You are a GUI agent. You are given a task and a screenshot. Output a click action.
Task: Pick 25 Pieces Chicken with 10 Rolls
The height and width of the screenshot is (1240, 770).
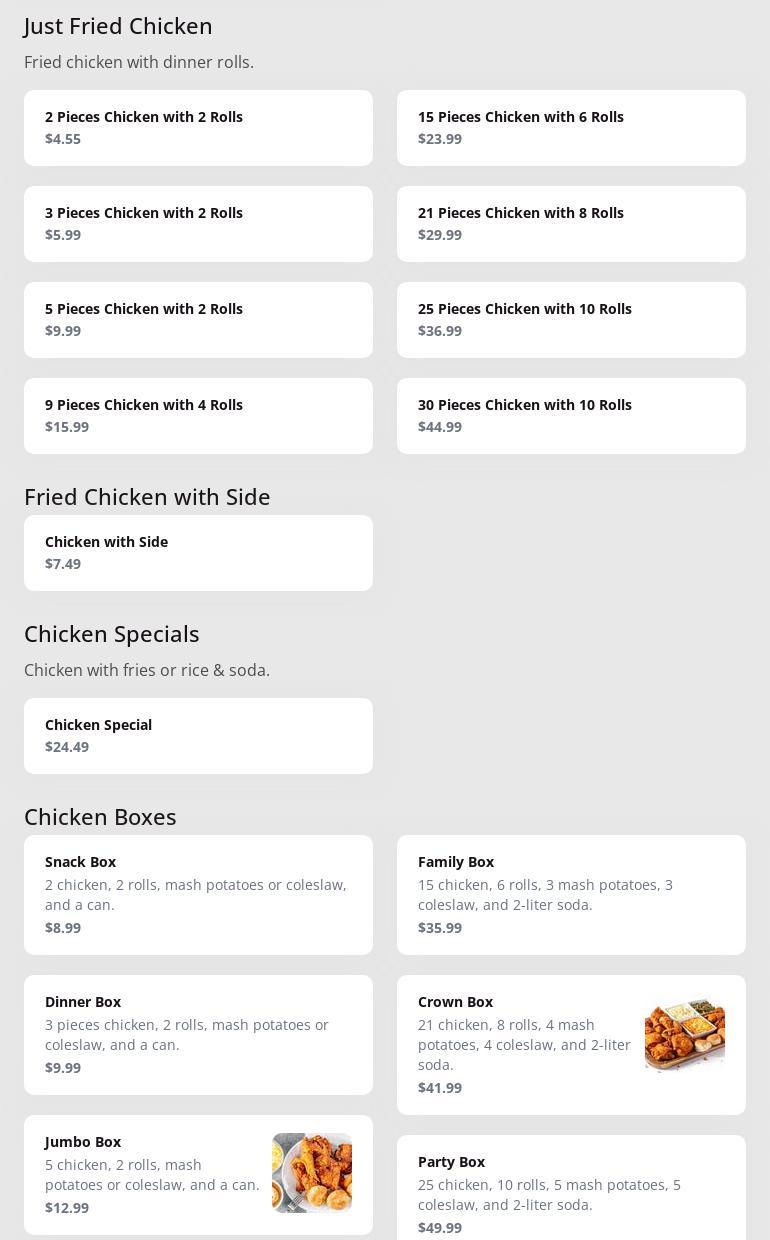[x=571, y=320]
